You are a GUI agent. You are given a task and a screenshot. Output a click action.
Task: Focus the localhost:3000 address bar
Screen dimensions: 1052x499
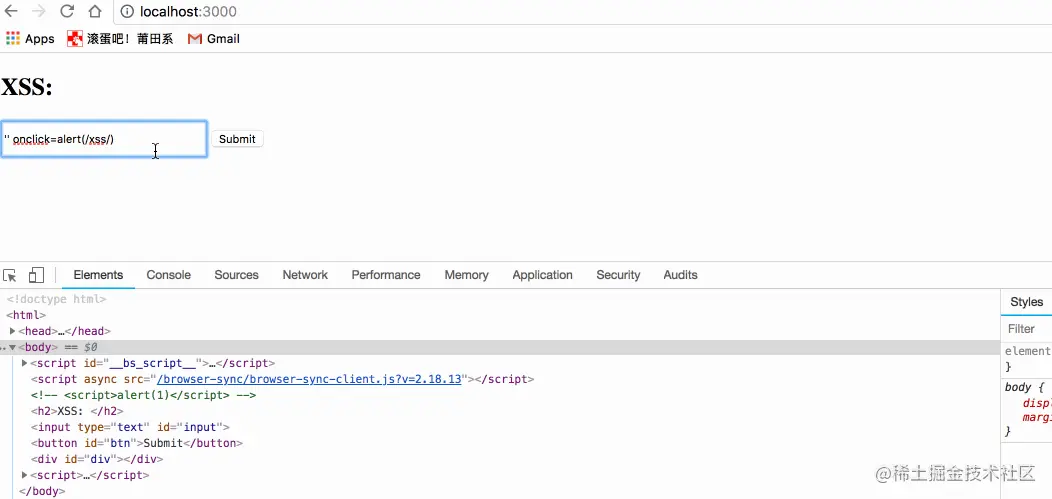point(584,11)
